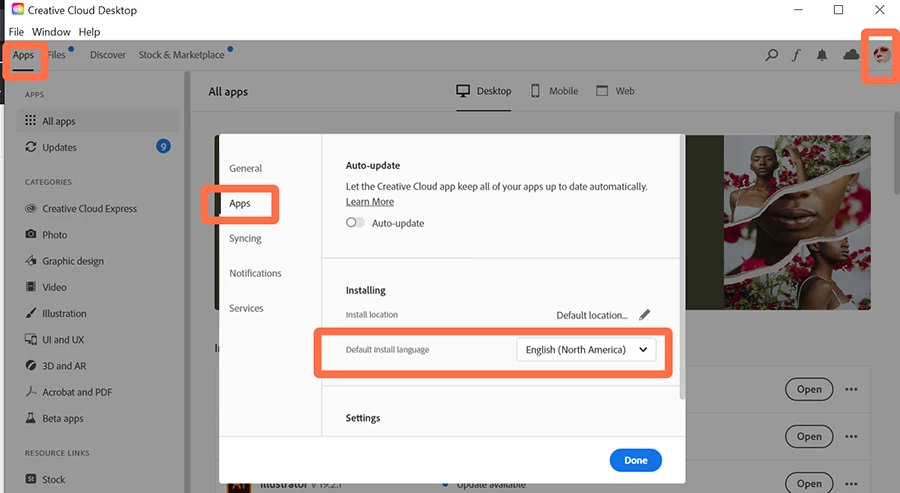Screen dimensions: 900x493
Task: Open the File menu
Action: pos(16,32)
